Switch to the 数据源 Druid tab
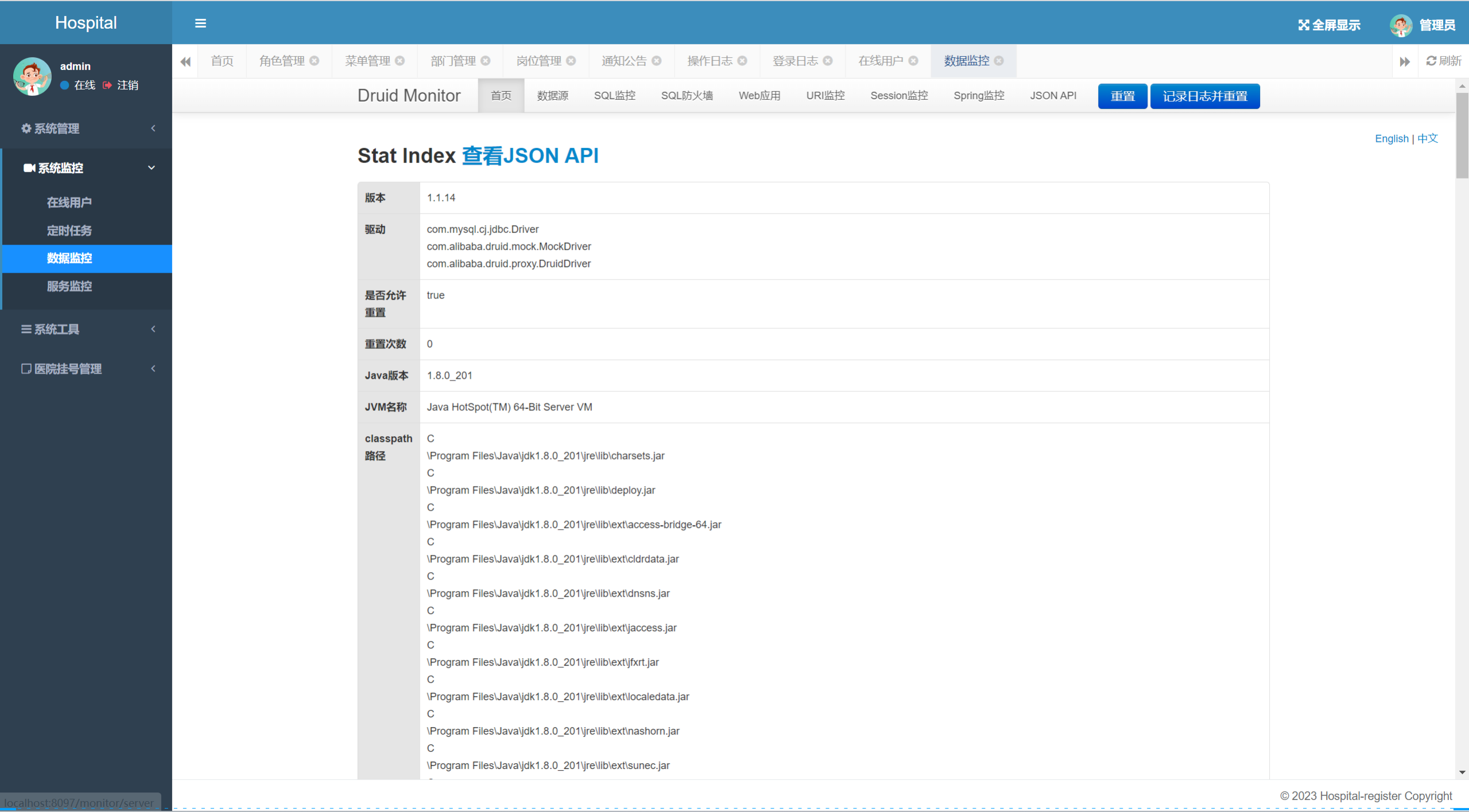Viewport: 1469px width, 812px height. pyautogui.click(x=552, y=96)
